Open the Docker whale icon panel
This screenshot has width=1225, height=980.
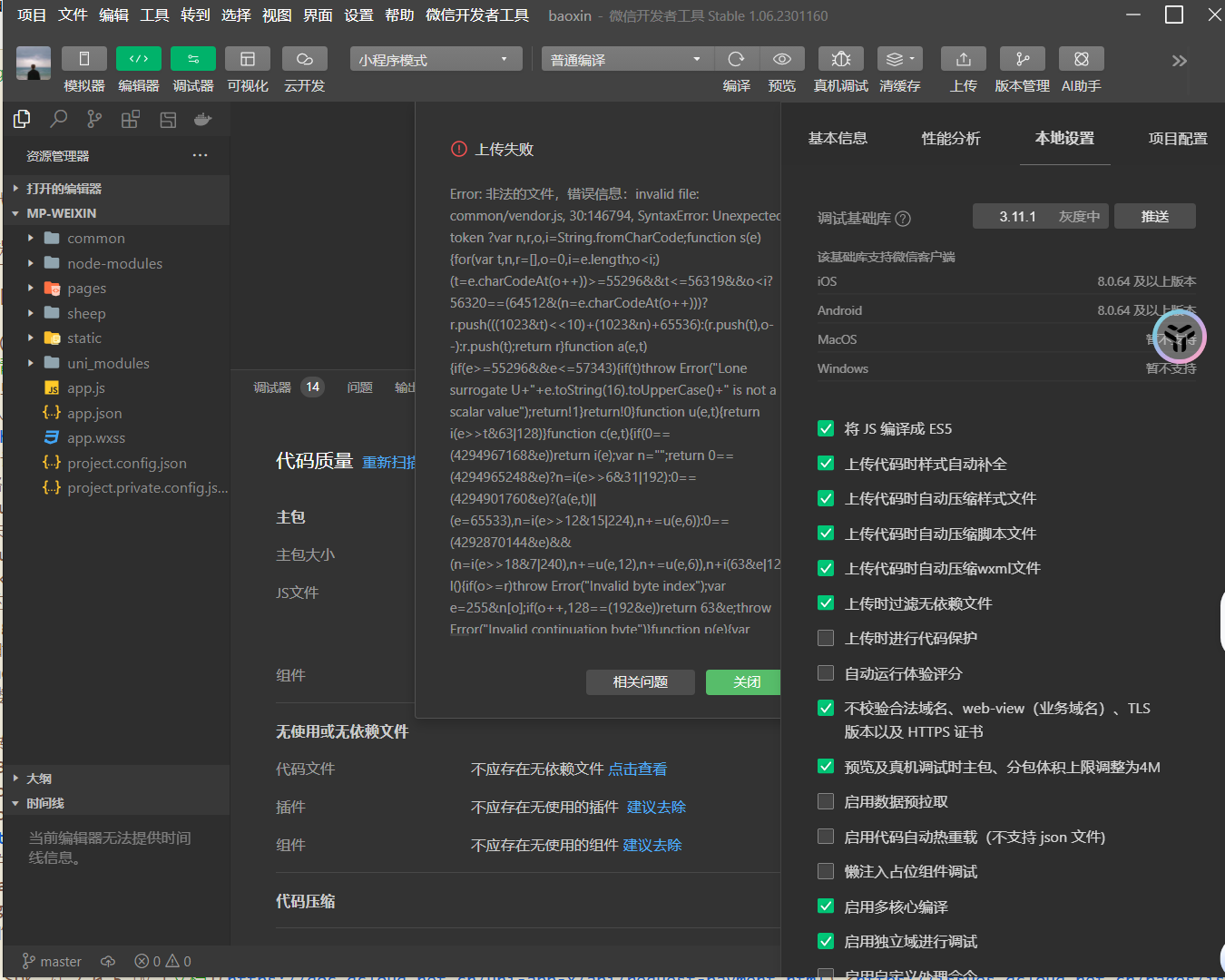click(203, 119)
